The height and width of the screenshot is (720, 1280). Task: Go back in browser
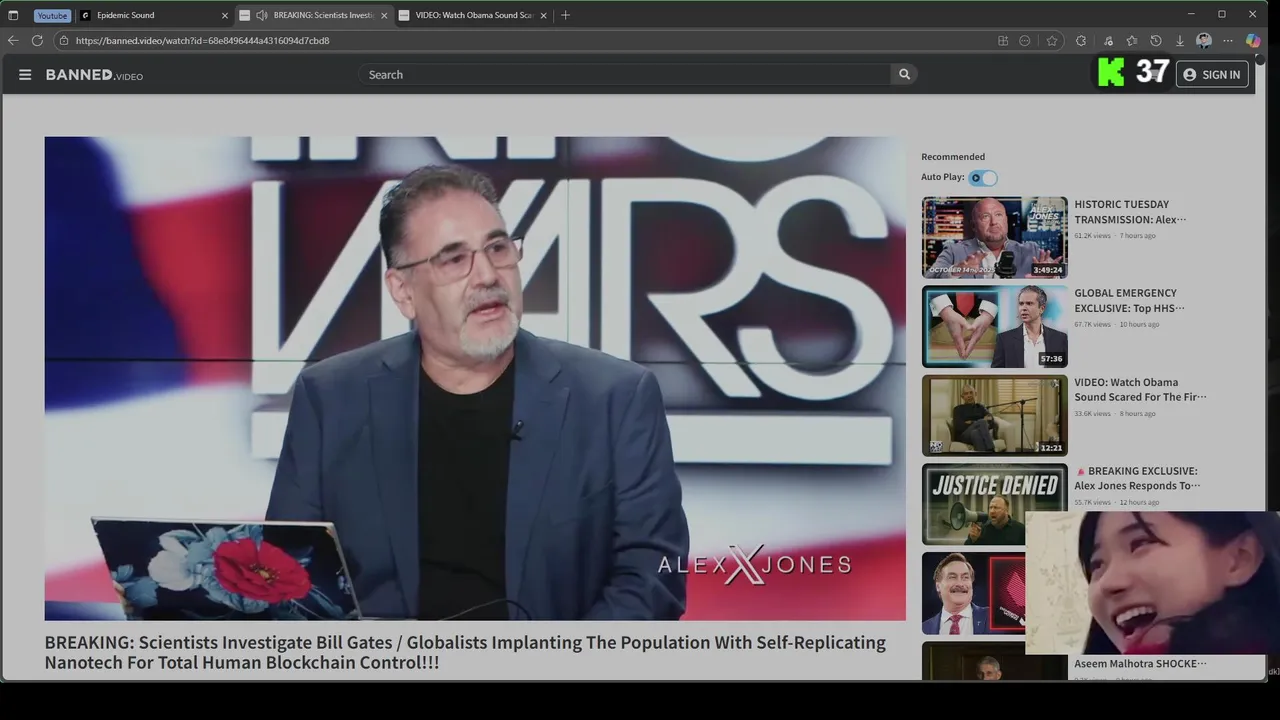(x=13, y=41)
